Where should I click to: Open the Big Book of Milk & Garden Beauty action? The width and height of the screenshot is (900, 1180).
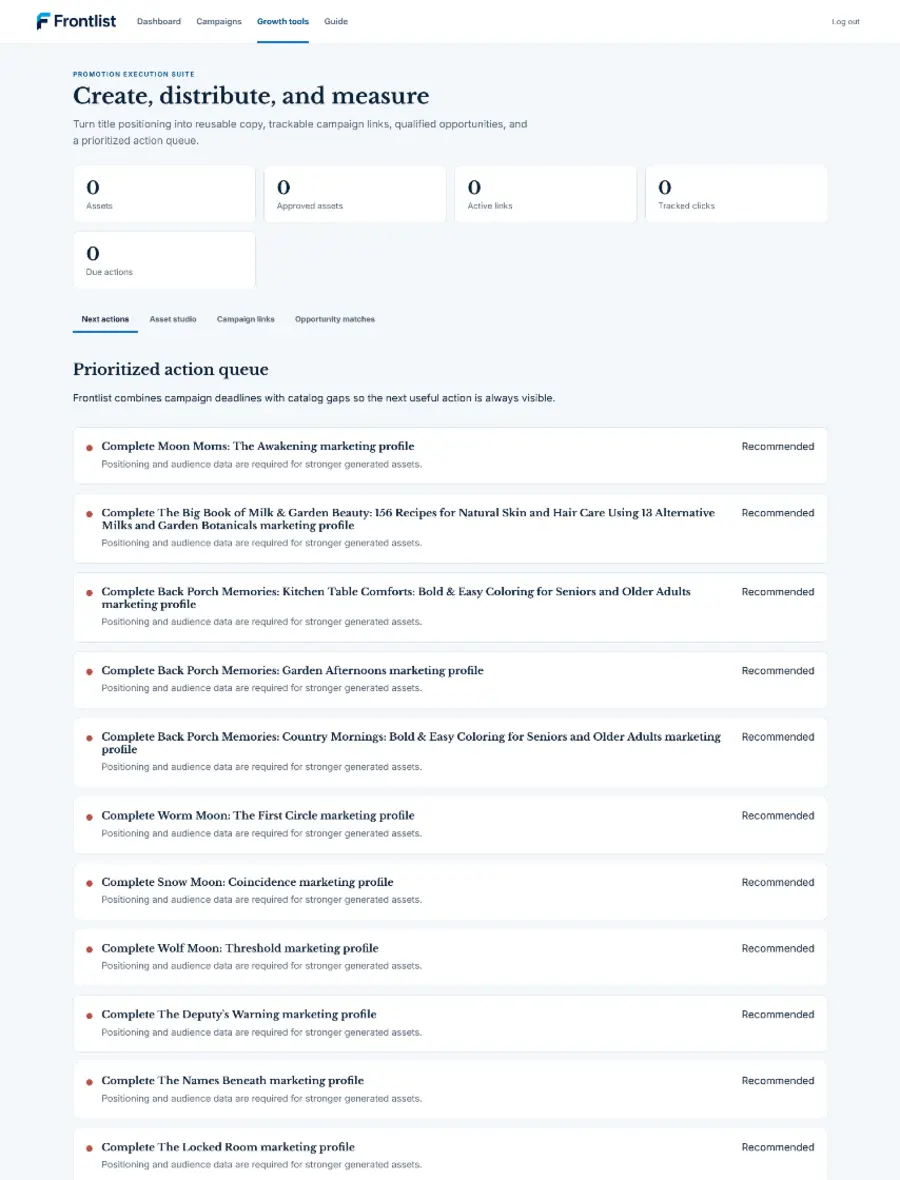click(450, 528)
